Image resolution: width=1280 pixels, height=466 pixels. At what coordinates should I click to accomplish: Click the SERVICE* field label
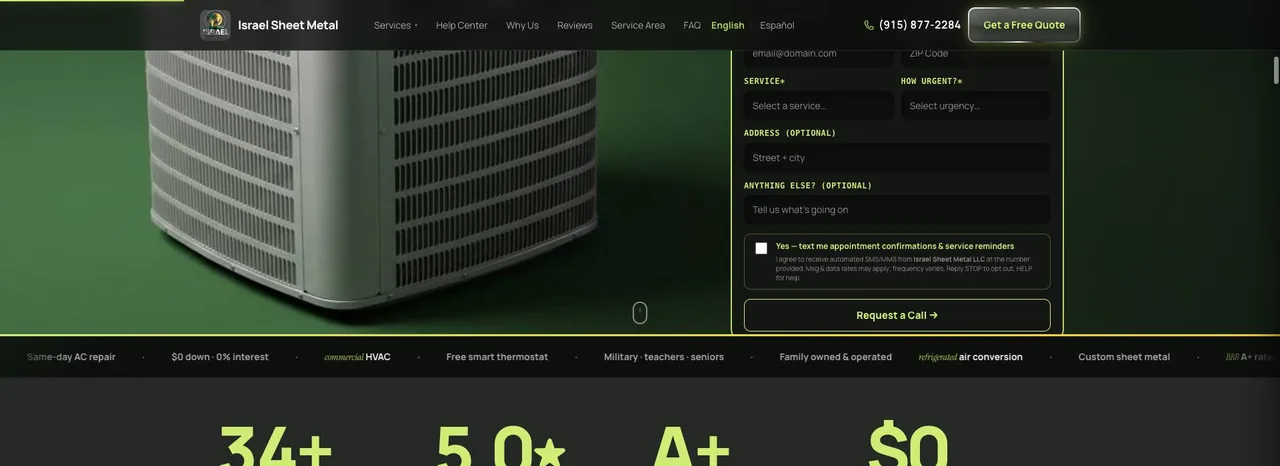coord(765,81)
